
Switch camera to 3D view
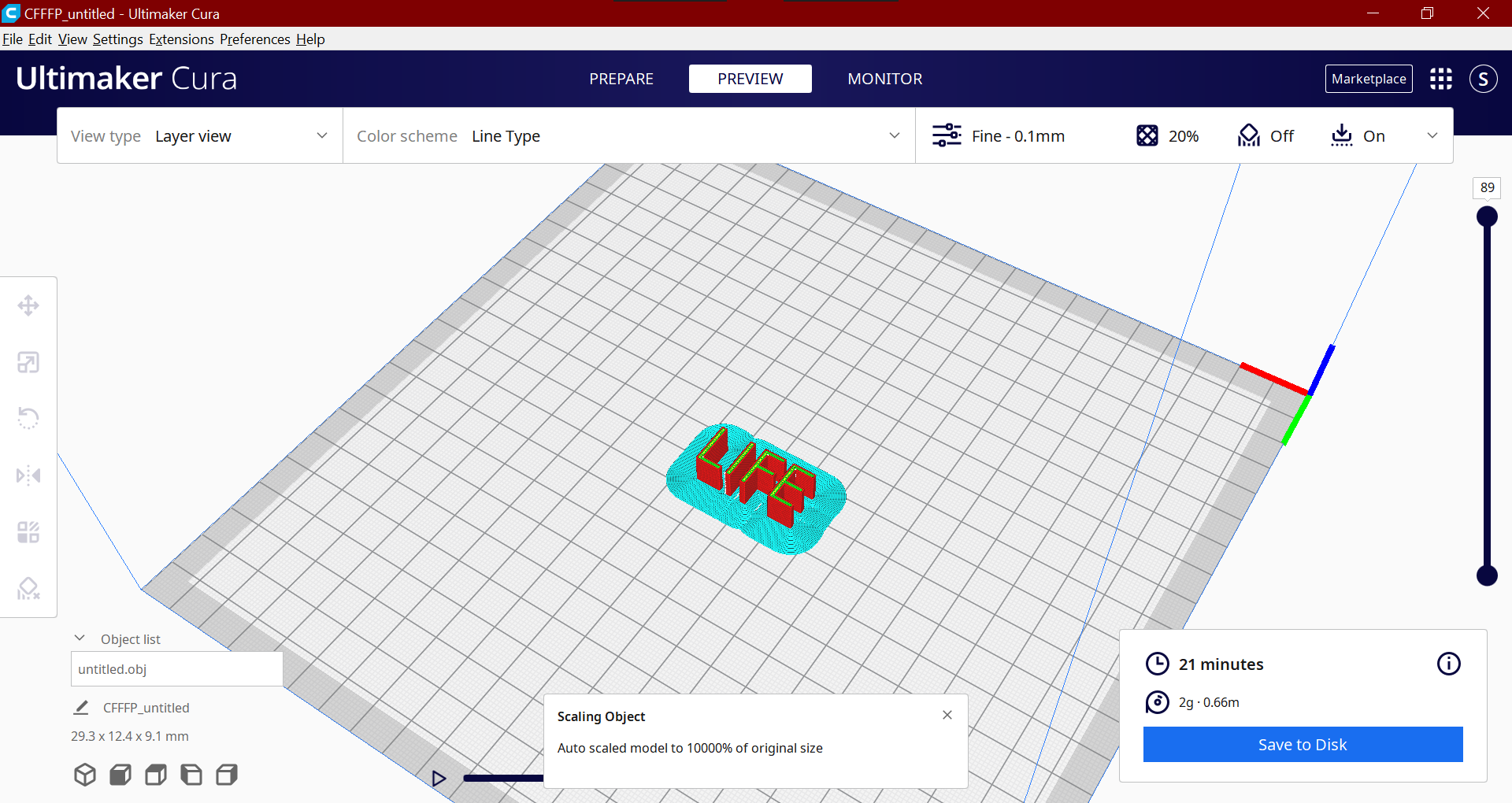(x=84, y=775)
